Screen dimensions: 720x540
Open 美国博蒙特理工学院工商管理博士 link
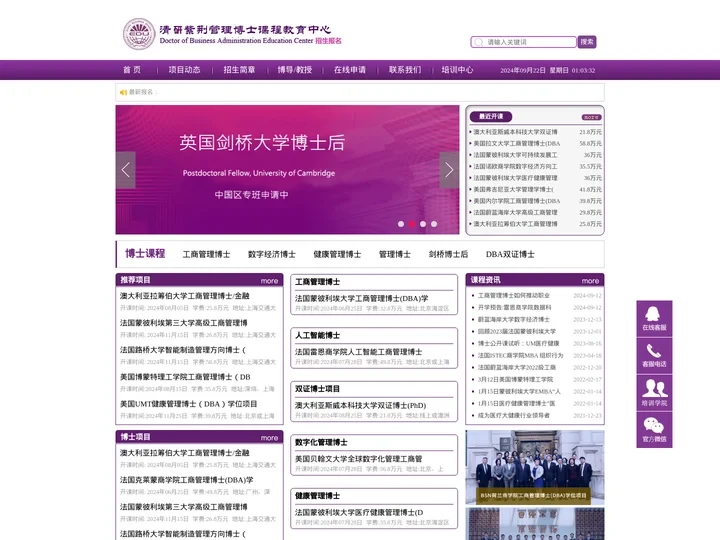coord(185,377)
